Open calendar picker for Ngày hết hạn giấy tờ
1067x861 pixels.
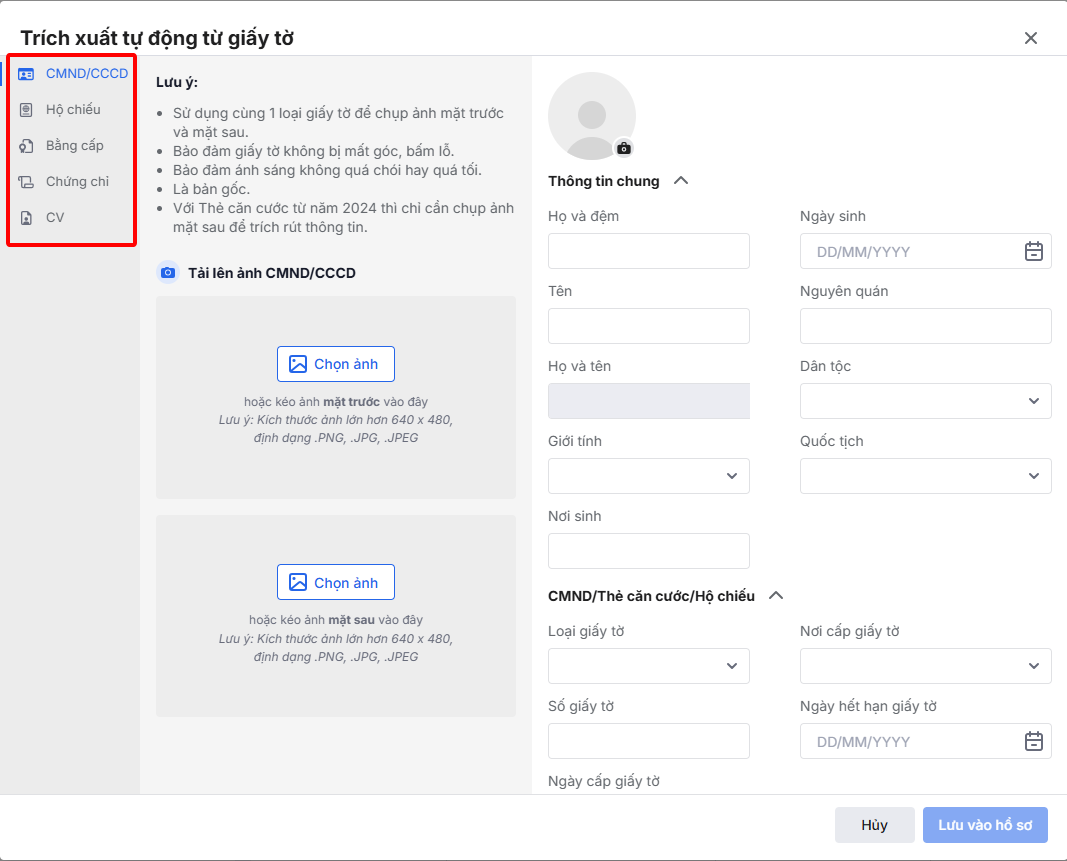(1034, 741)
